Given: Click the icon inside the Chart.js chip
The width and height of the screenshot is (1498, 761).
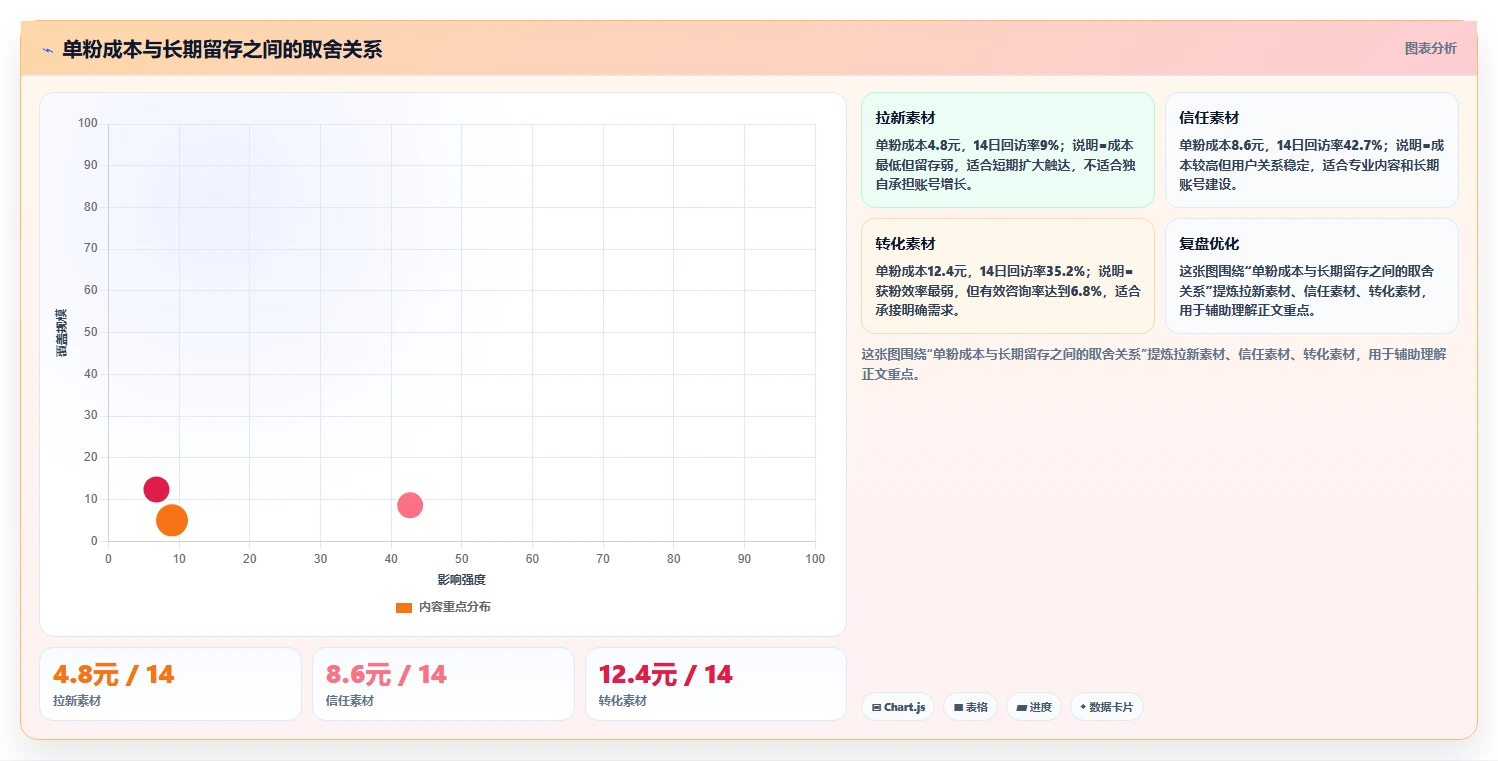Looking at the screenshot, I should 877,707.
